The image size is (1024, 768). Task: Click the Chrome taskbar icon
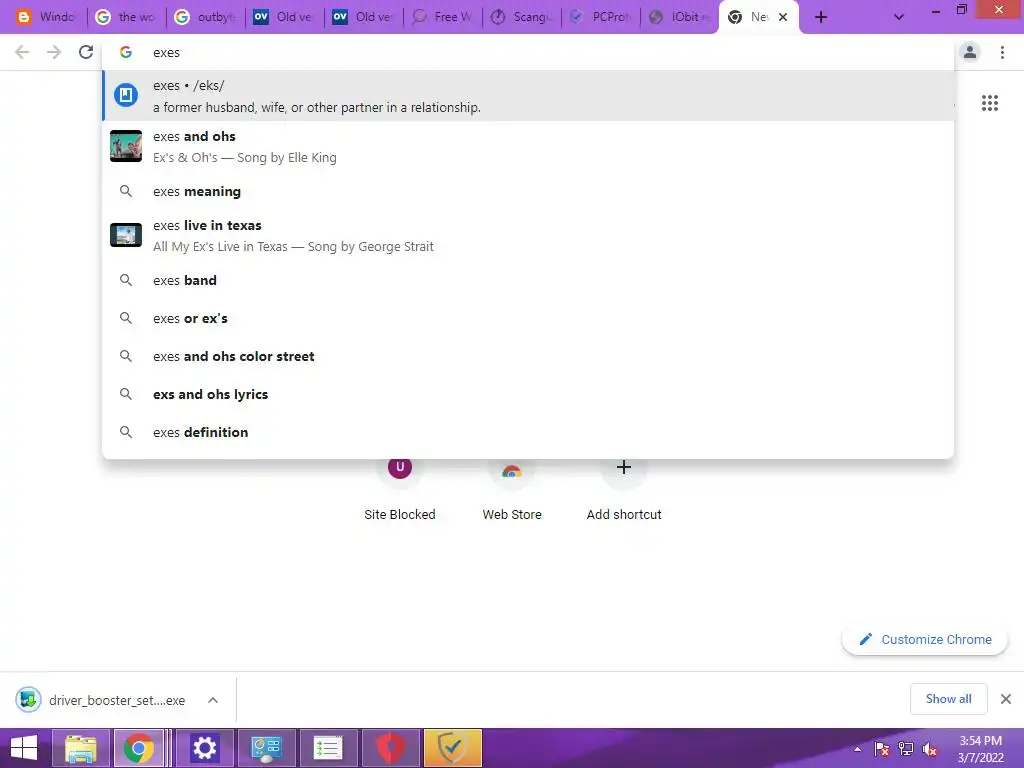coord(138,748)
